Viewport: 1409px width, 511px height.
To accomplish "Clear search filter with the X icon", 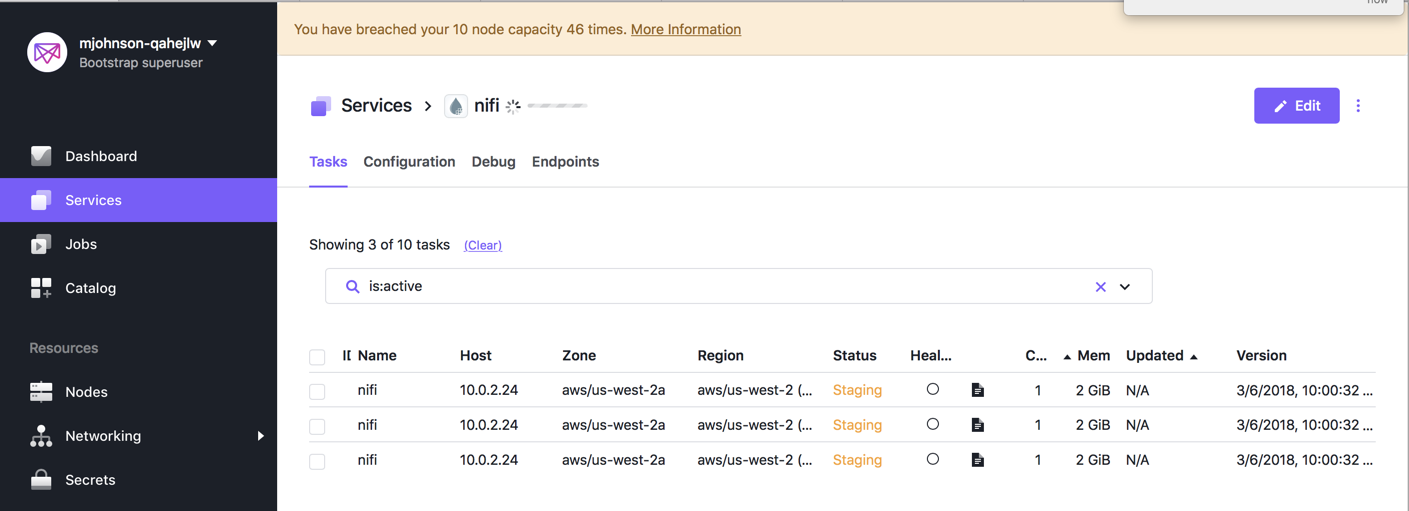I will pyautogui.click(x=1100, y=287).
